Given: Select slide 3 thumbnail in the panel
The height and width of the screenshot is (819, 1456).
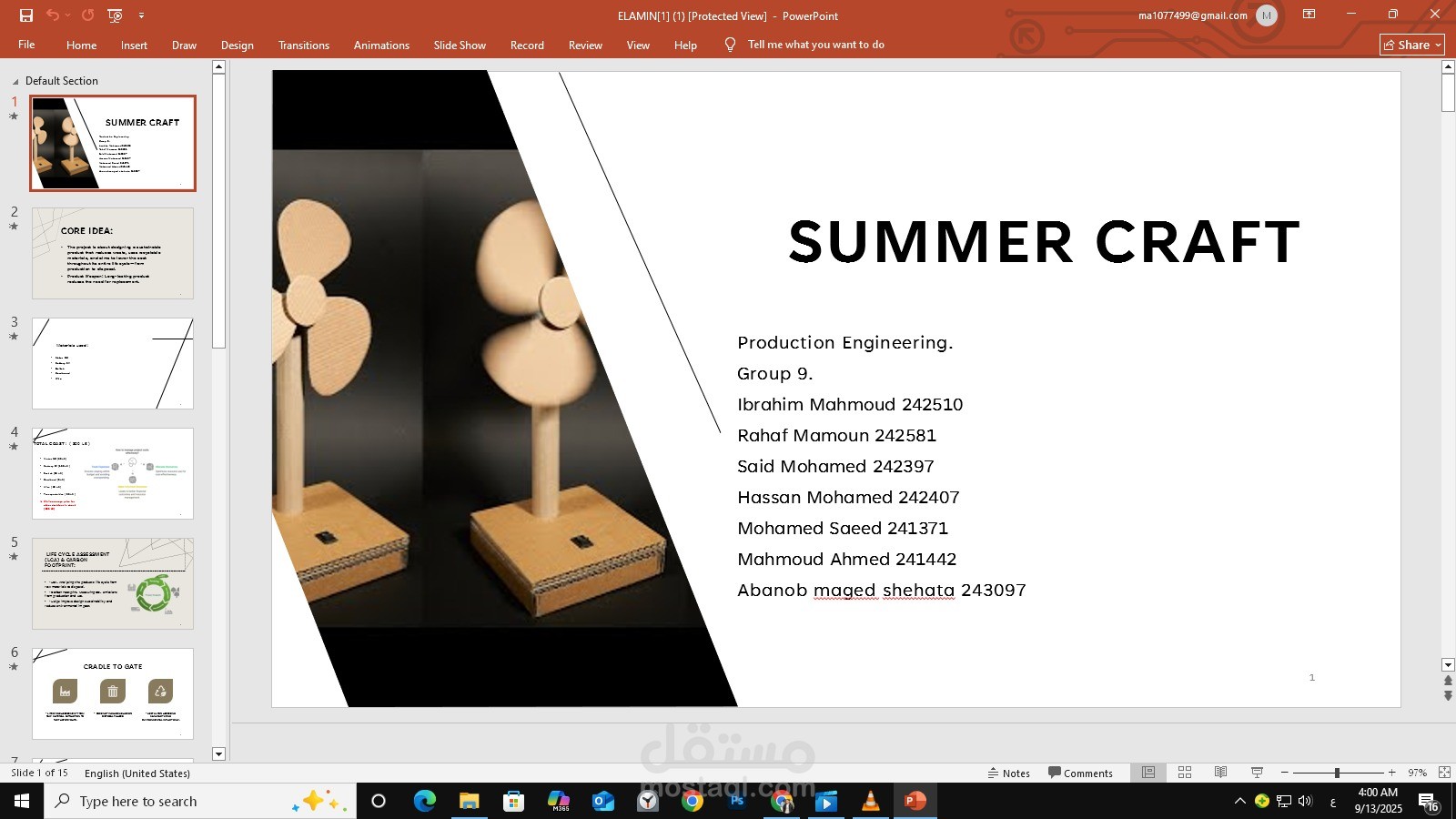Looking at the screenshot, I should [x=113, y=363].
